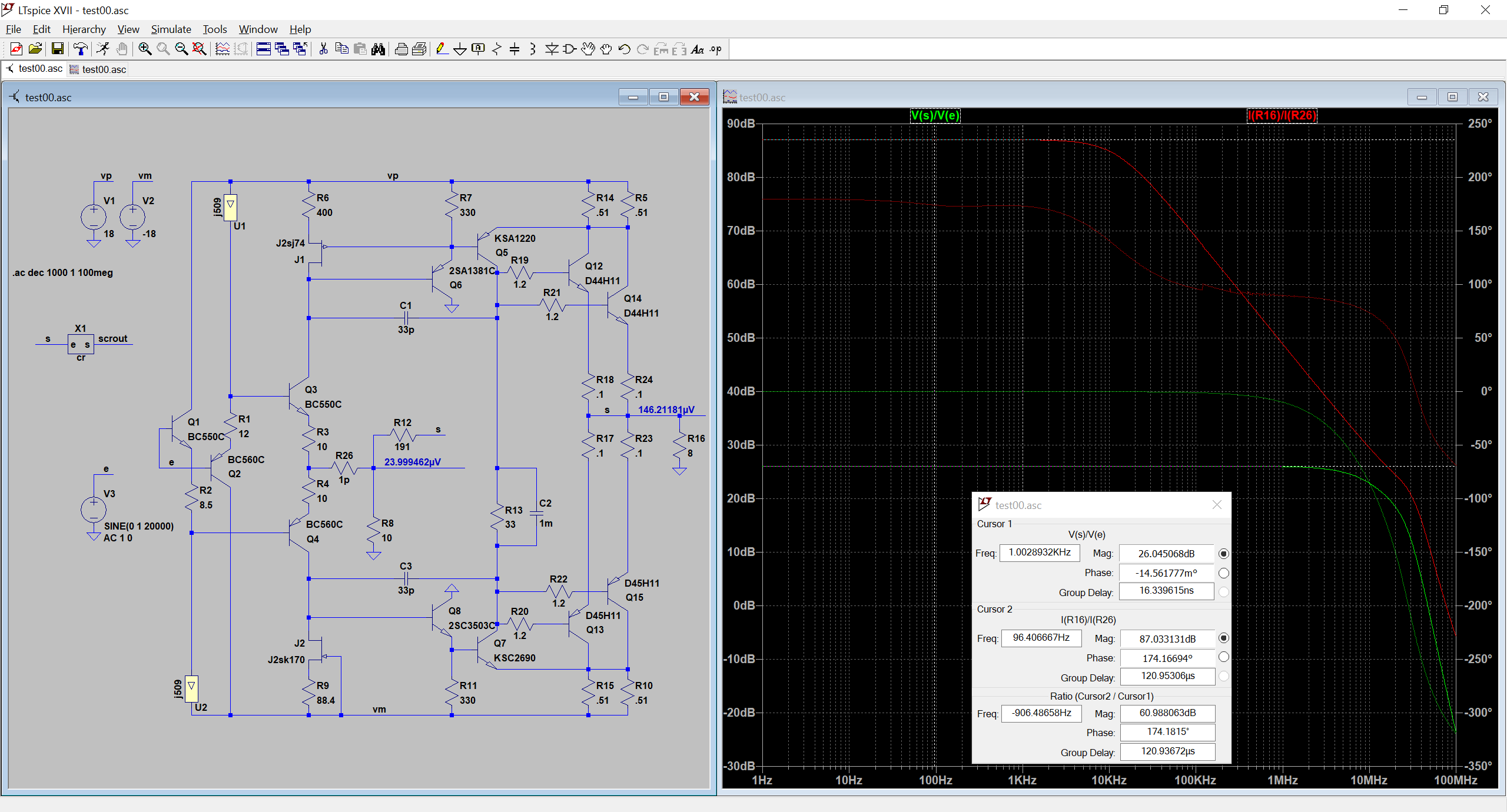Click the Undo arrow icon
The height and width of the screenshot is (812, 1507).
[624, 49]
